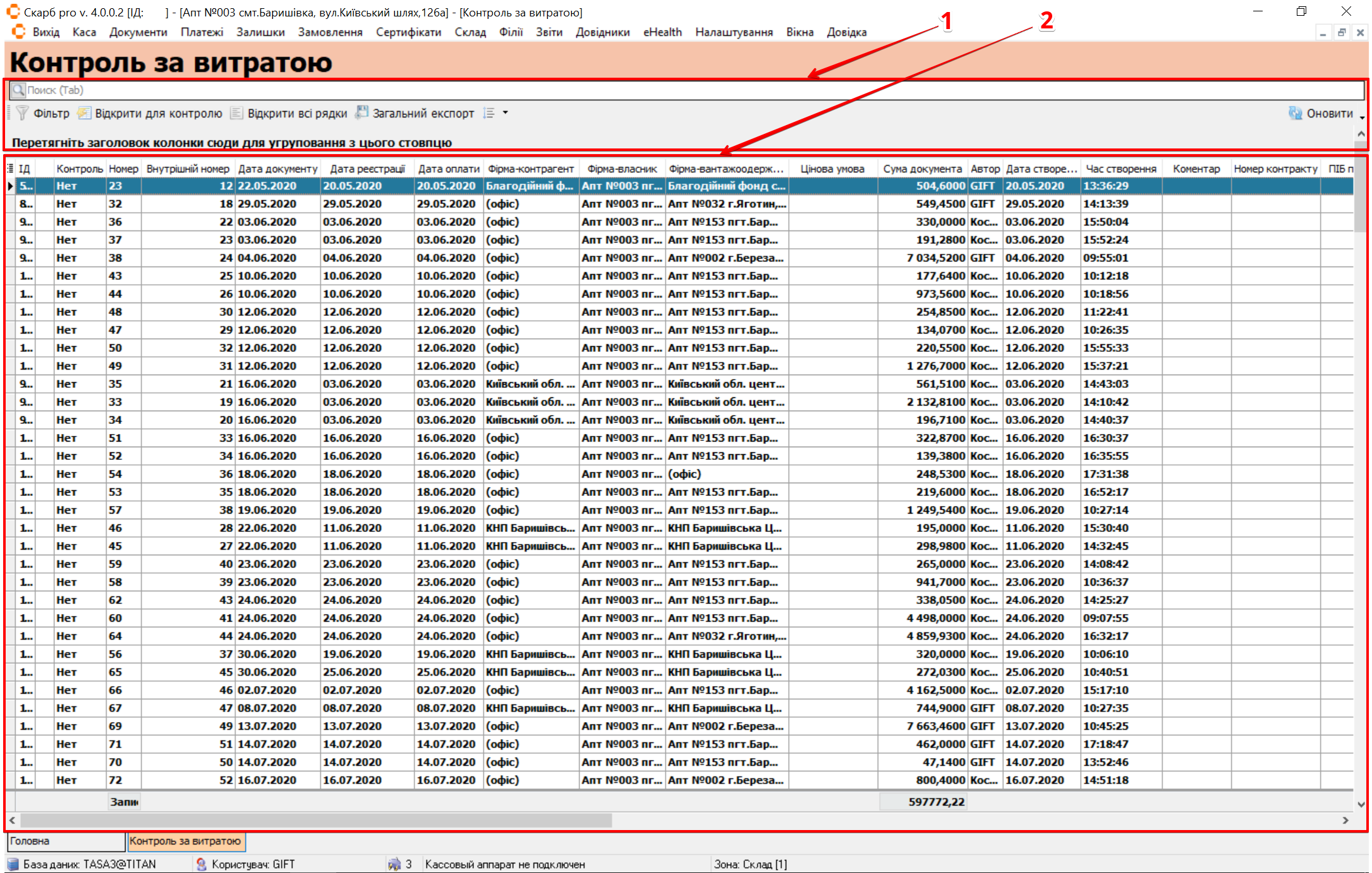Viewport: 1372px width, 873px height.
Task: Click the magnifier icon in the search box
Action: 18,90
